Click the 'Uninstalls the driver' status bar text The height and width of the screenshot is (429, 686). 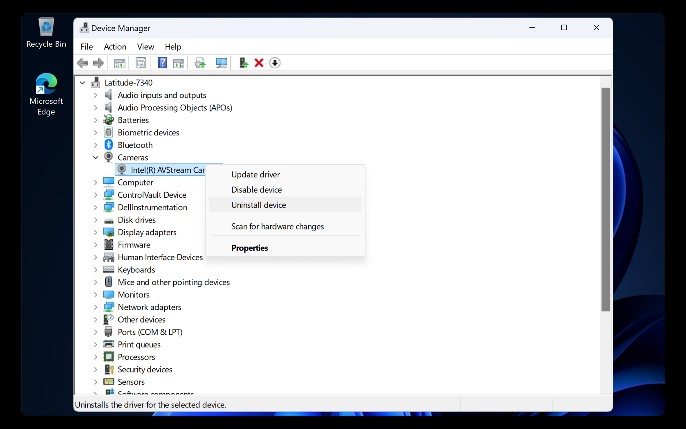tap(150, 405)
